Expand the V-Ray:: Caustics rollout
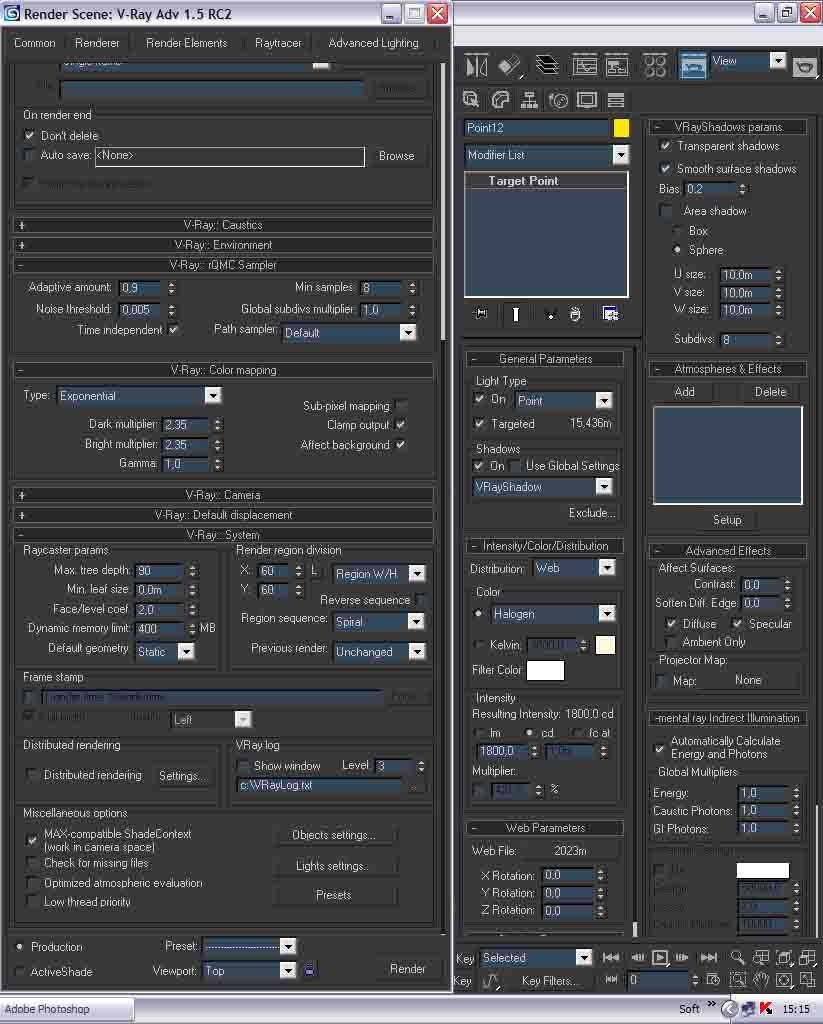 click(223, 225)
